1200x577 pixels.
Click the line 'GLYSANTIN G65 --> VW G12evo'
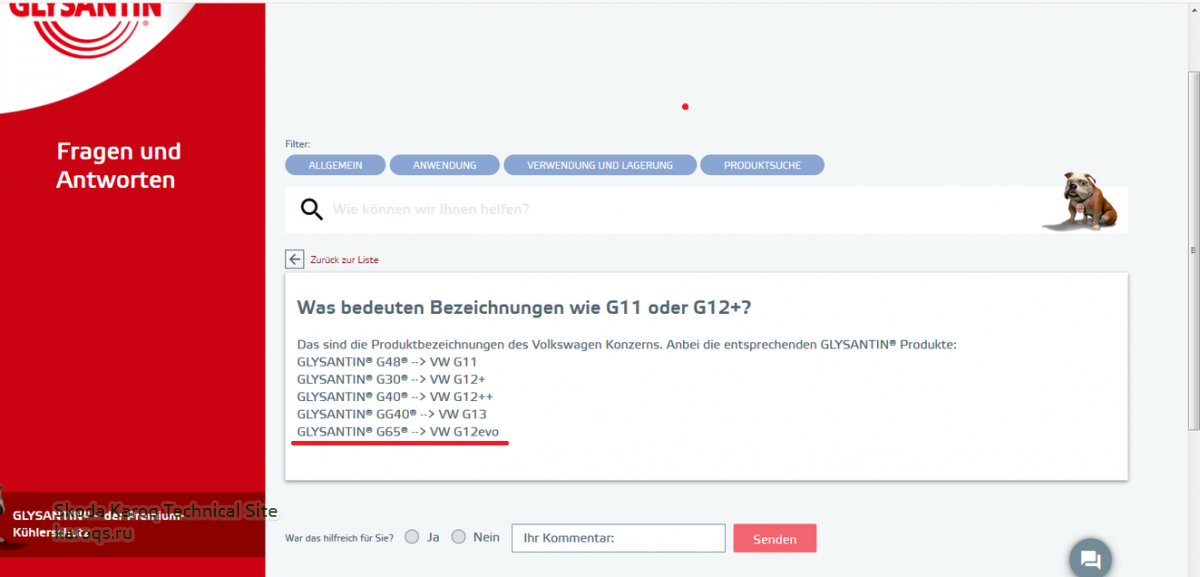coord(398,431)
